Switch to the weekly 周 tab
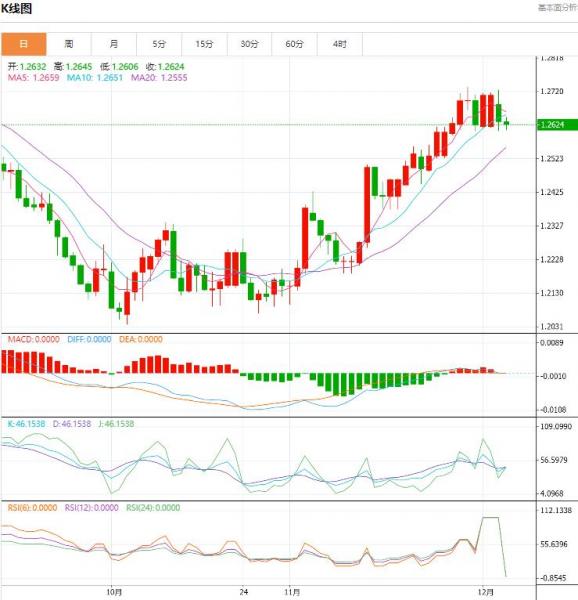The height and width of the screenshot is (600, 578). 69,44
